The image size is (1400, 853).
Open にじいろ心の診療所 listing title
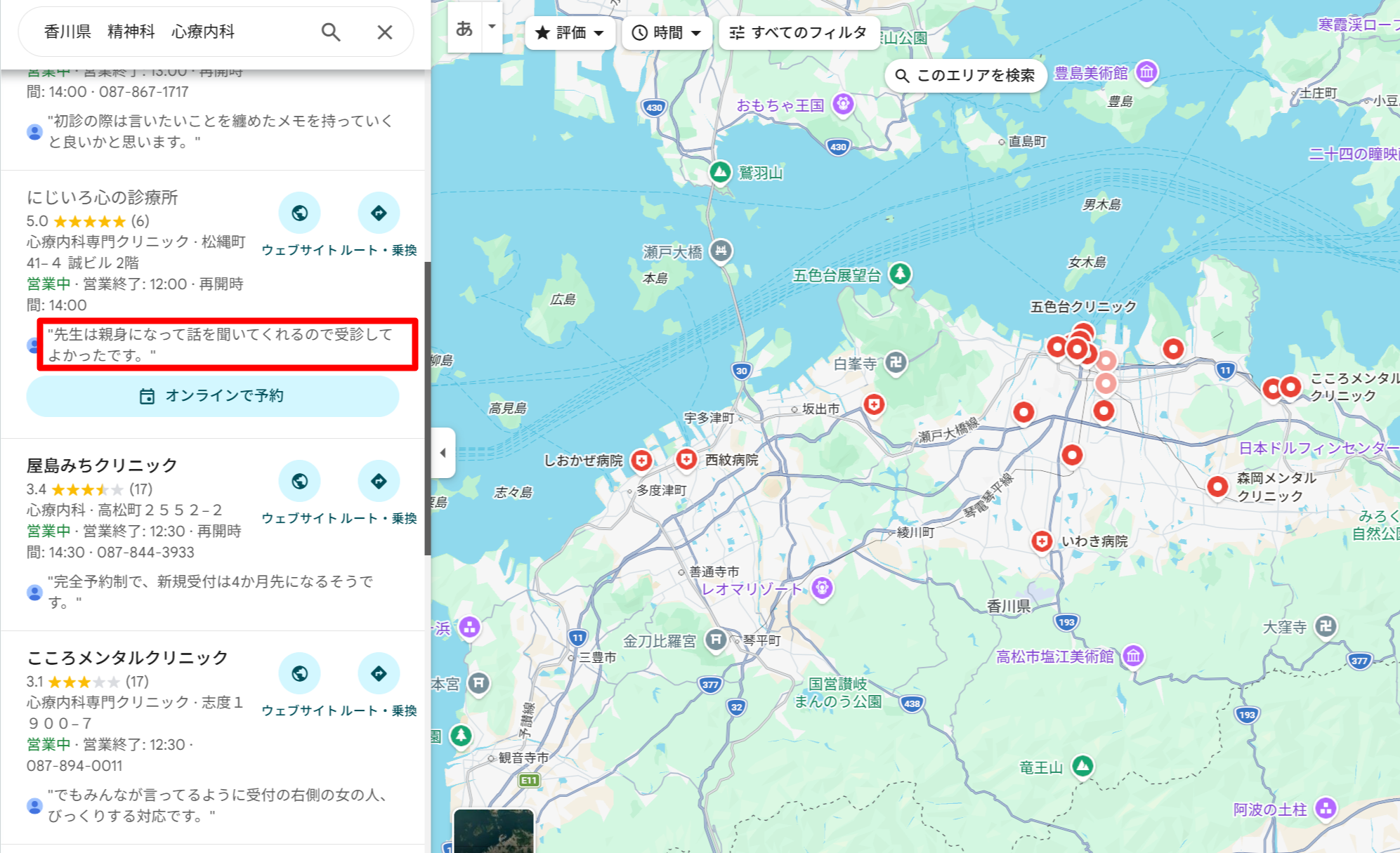103,197
